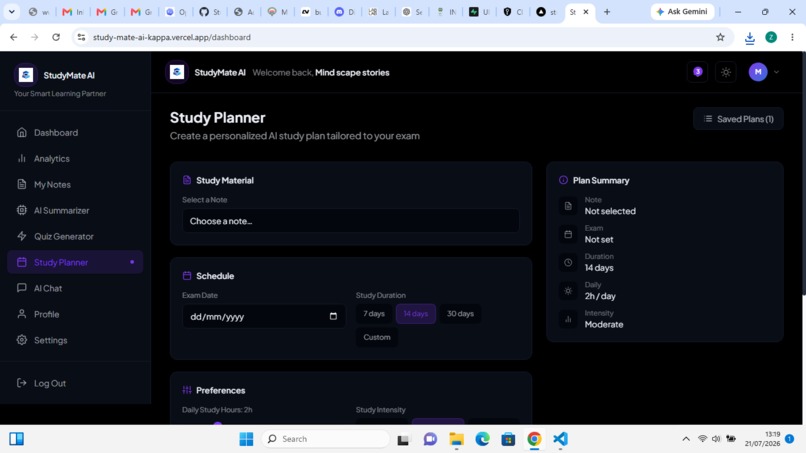
Task: Open tab search dropdown arrow
Action: coord(11,11)
